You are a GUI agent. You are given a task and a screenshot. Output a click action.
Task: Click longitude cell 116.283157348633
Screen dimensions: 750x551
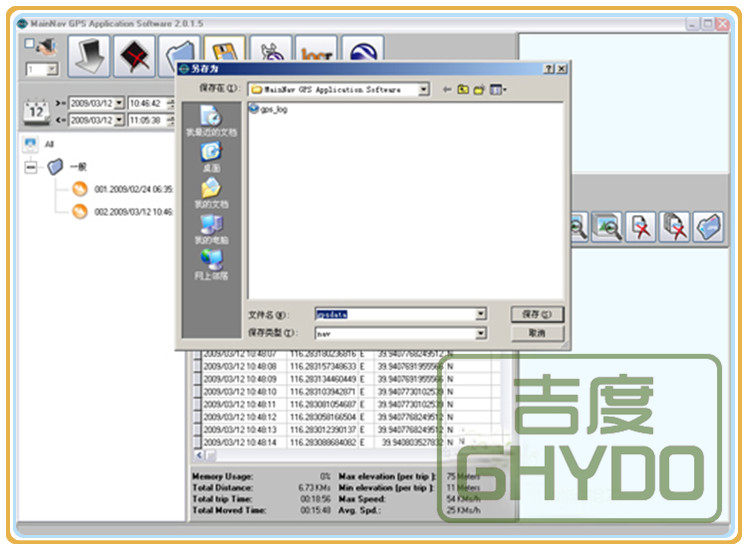click(x=323, y=366)
